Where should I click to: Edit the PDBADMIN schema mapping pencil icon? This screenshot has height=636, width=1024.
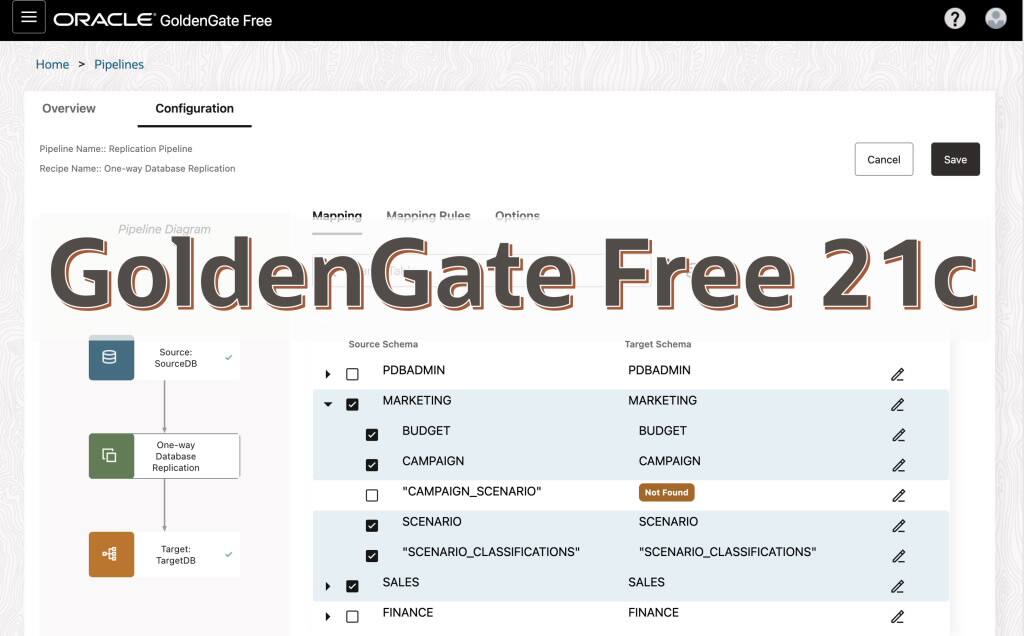click(x=898, y=374)
